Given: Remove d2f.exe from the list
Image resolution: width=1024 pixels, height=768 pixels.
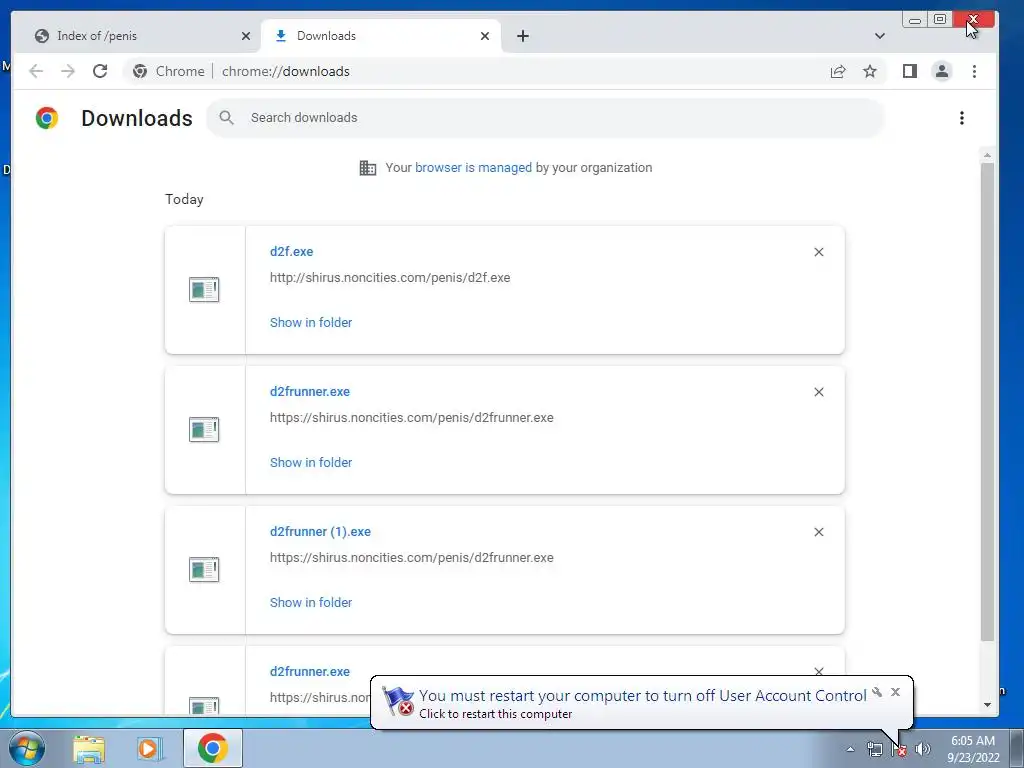Looking at the screenshot, I should (x=819, y=252).
